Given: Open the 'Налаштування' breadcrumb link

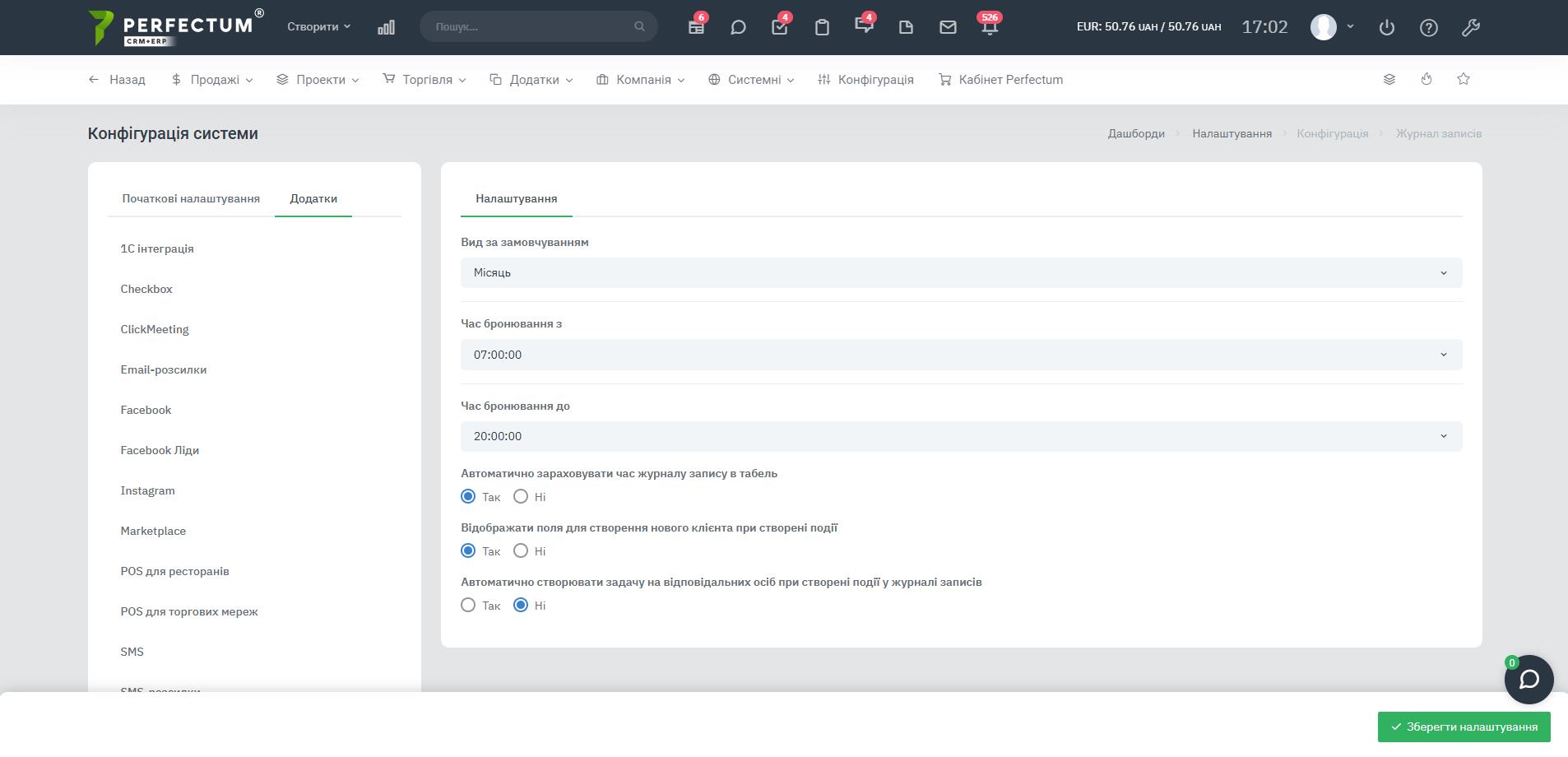Looking at the screenshot, I should pyautogui.click(x=1232, y=133).
